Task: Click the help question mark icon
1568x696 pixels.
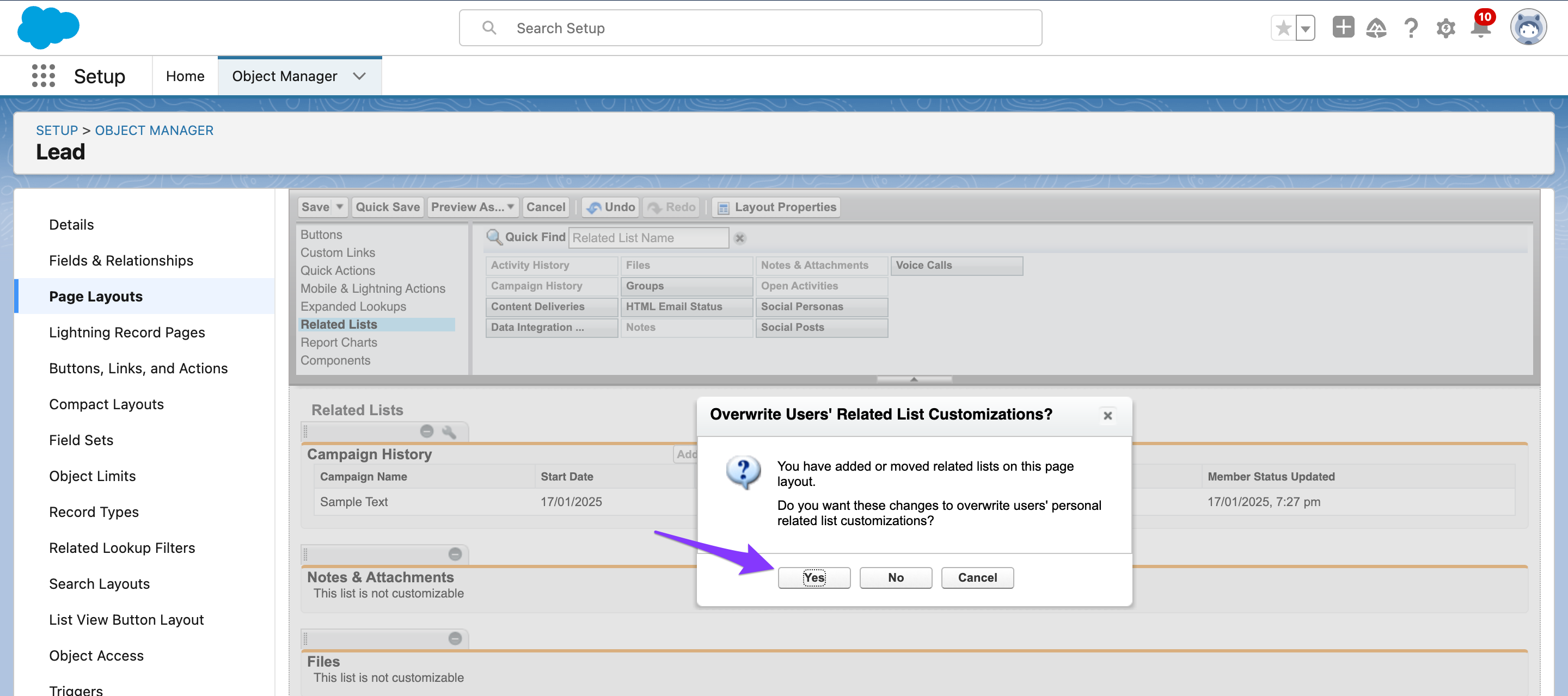Action: pos(1410,28)
